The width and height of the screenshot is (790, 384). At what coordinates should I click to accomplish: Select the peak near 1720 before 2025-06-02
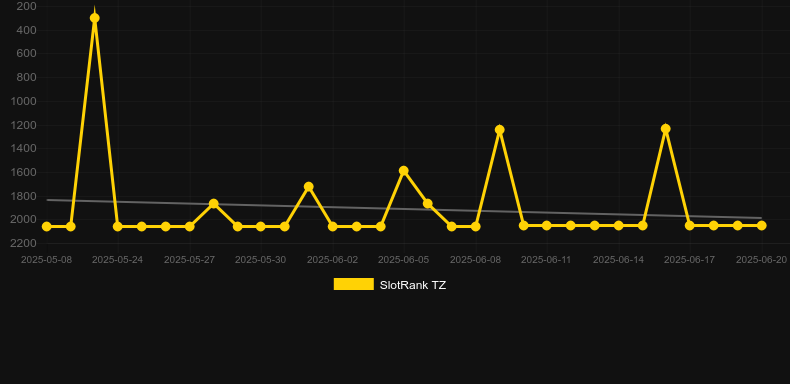click(x=309, y=187)
